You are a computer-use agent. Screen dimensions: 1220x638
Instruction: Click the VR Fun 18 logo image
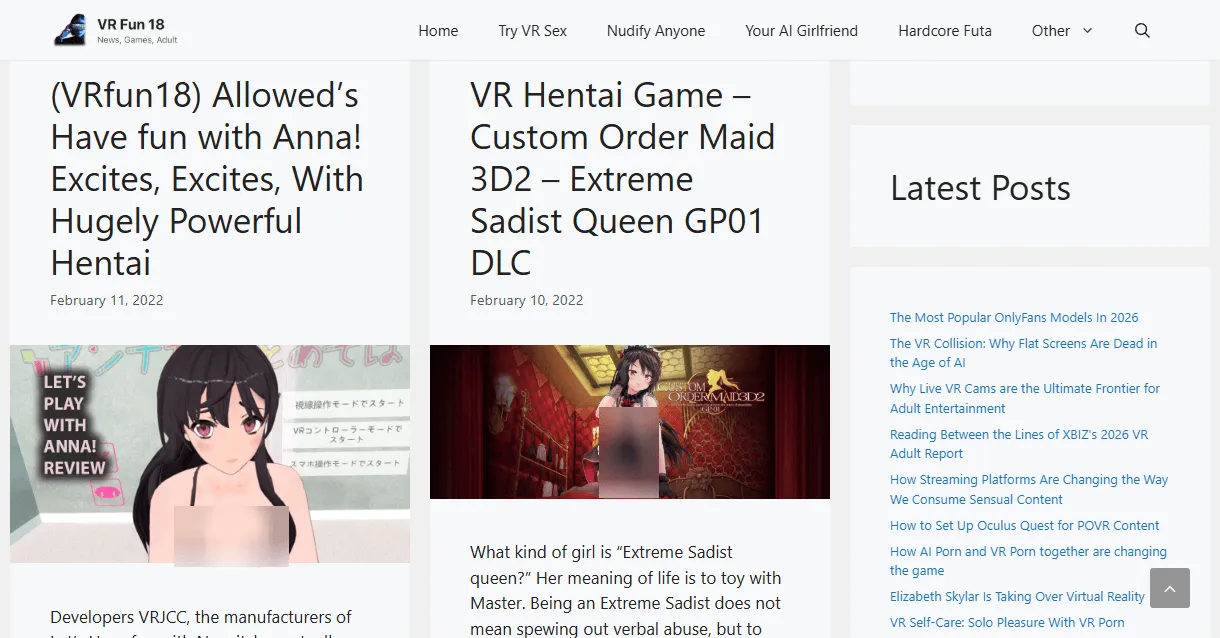(x=71, y=30)
